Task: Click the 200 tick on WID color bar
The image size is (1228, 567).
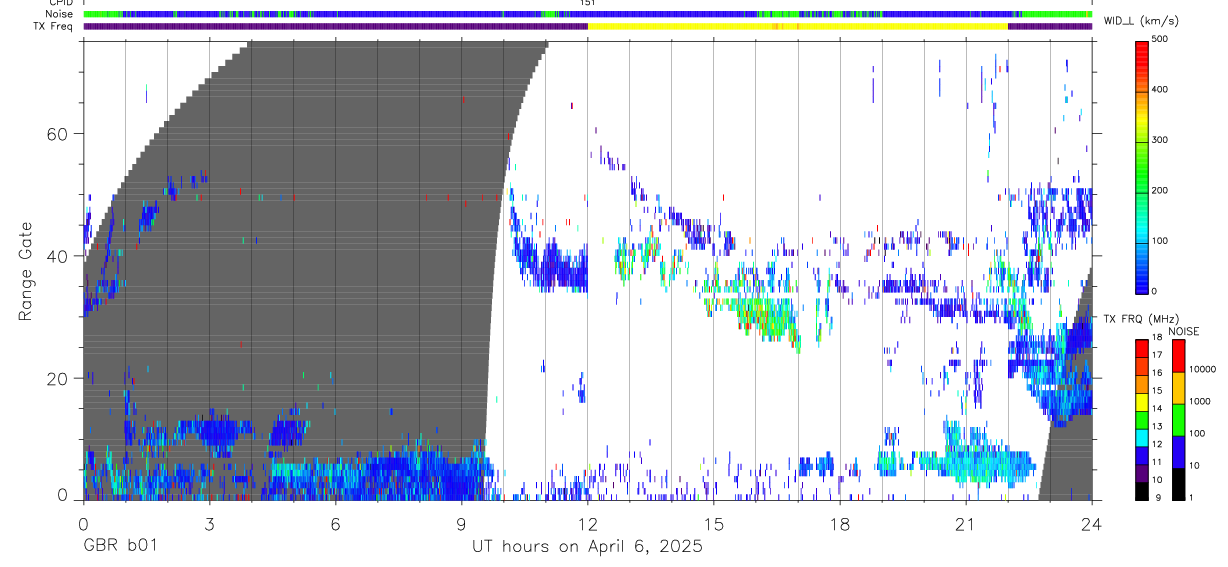Action: [x=1160, y=190]
